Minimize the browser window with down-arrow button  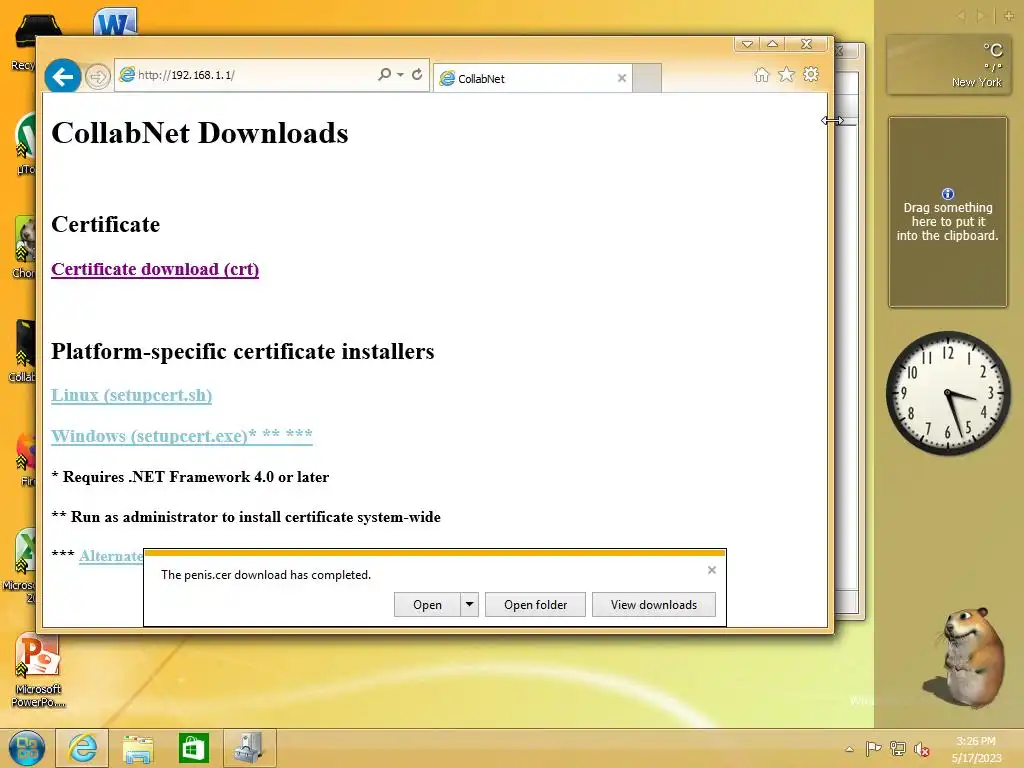click(747, 44)
